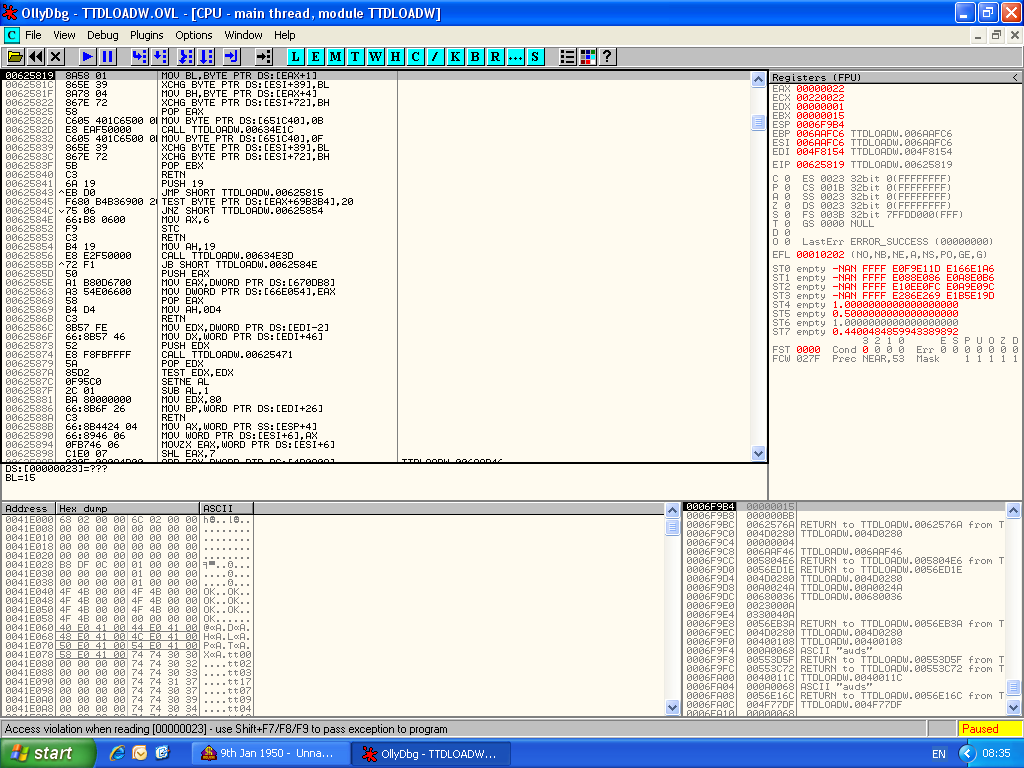Click the Trace over toolbar icon
Viewport: 1024px width, 768px height.
[206, 57]
